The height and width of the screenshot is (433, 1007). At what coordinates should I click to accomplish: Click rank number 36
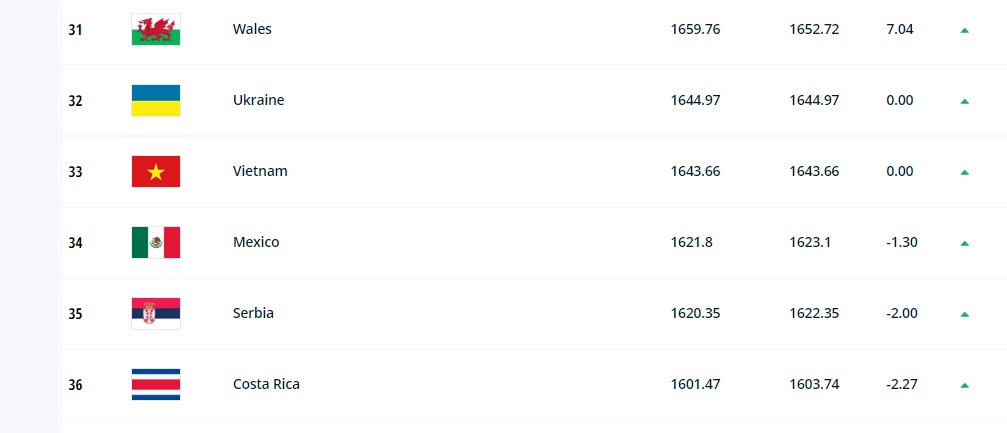75,384
